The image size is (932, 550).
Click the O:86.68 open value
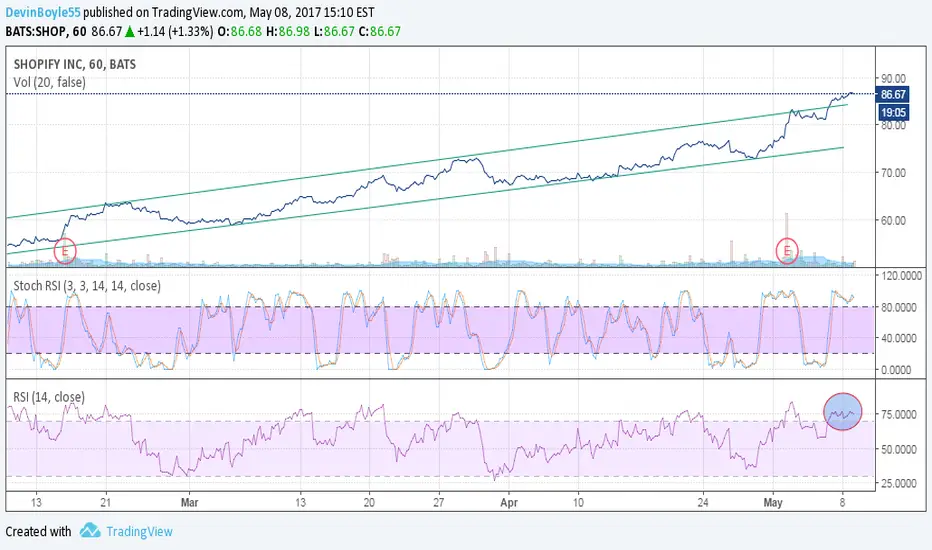coord(240,32)
